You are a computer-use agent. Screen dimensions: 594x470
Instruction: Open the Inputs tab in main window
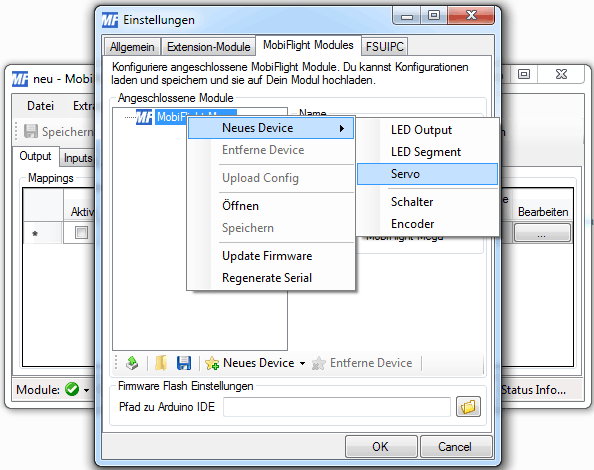tap(78, 158)
